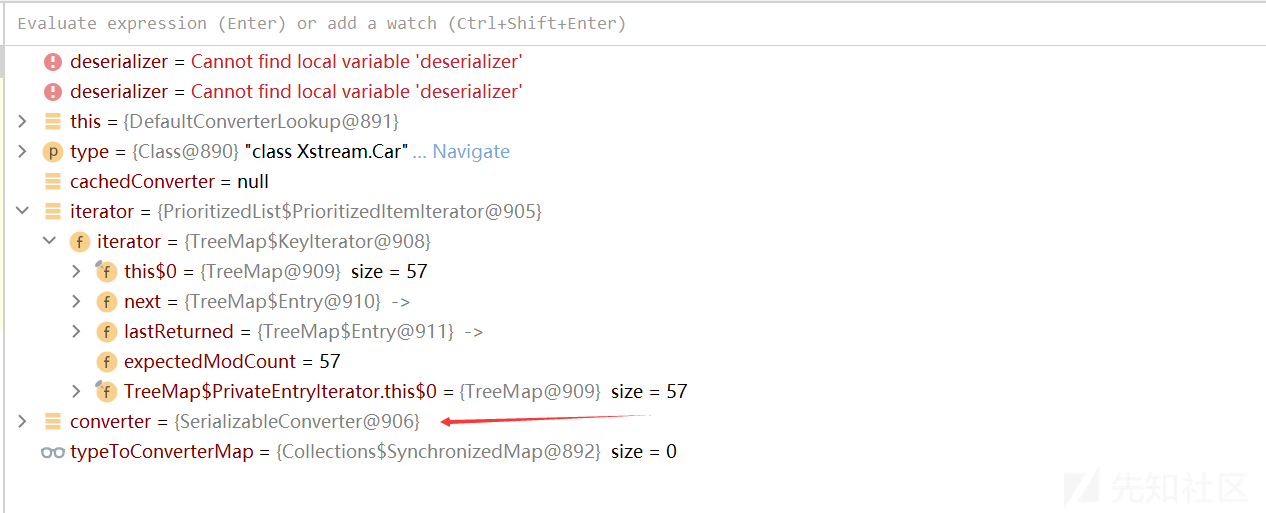The image size is (1266, 513).
Task: Click the second deserializer error icon
Action: [53, 92]
